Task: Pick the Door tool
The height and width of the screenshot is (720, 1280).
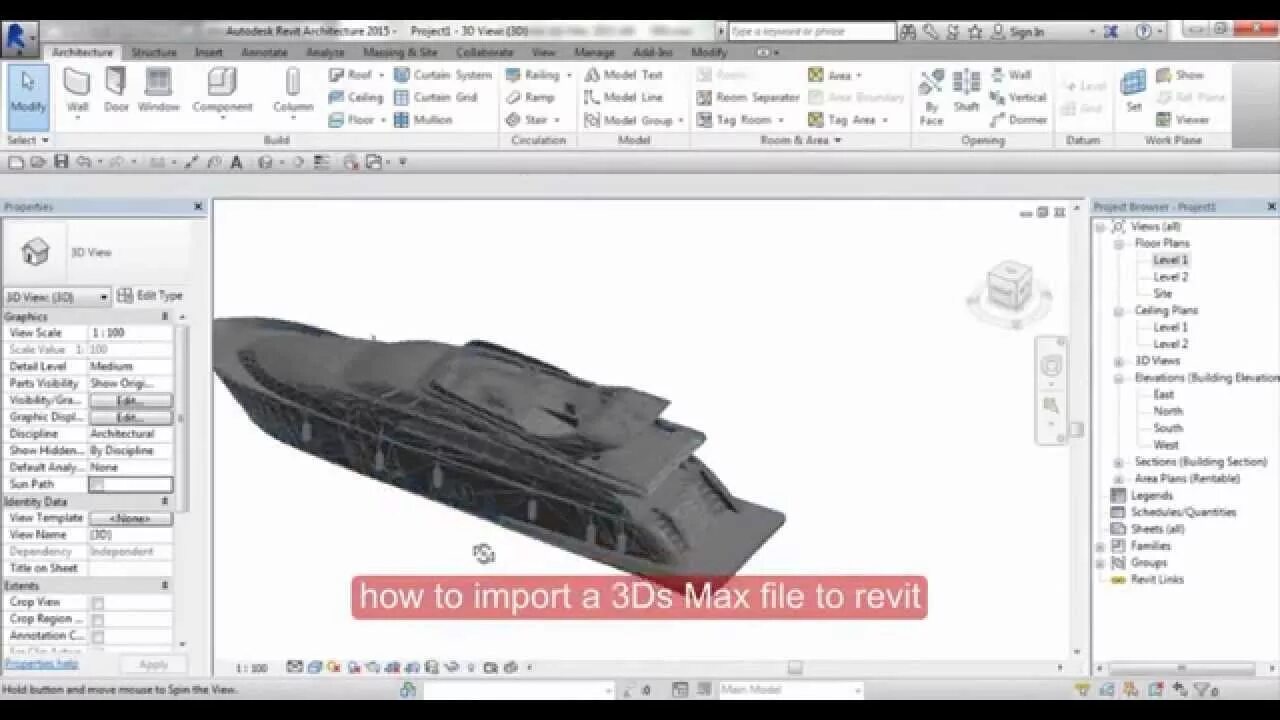Action: pos(116,91)
